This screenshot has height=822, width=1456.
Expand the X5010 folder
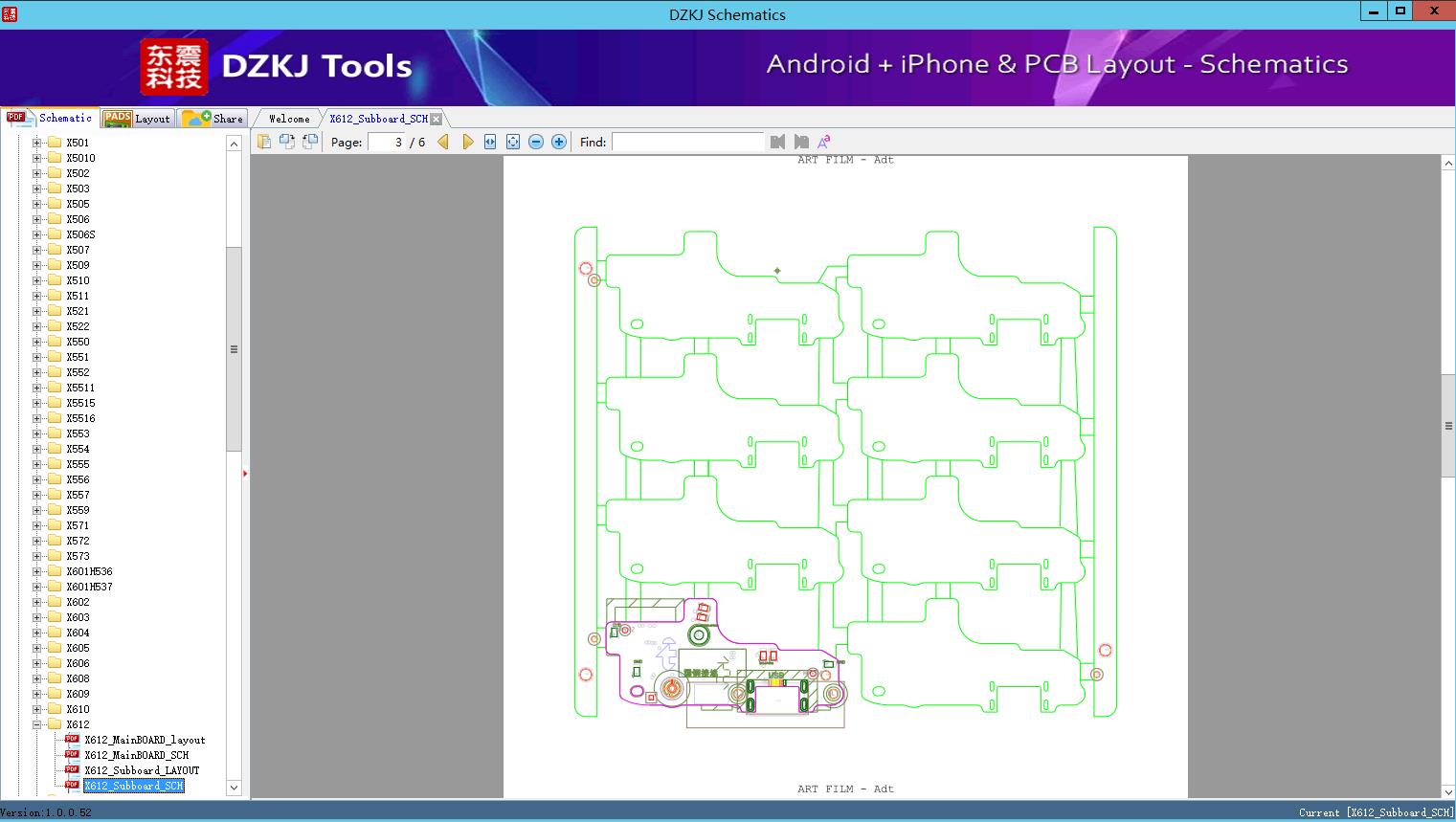pyautogui.click(x=37, y=158)
